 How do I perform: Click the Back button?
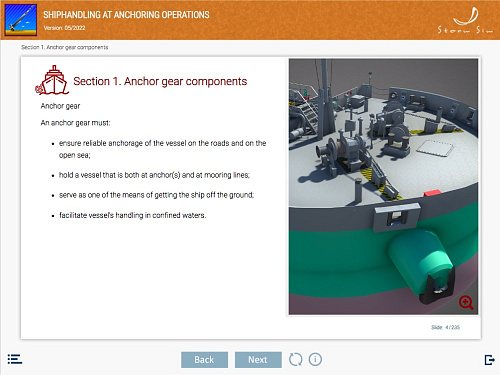204,360
